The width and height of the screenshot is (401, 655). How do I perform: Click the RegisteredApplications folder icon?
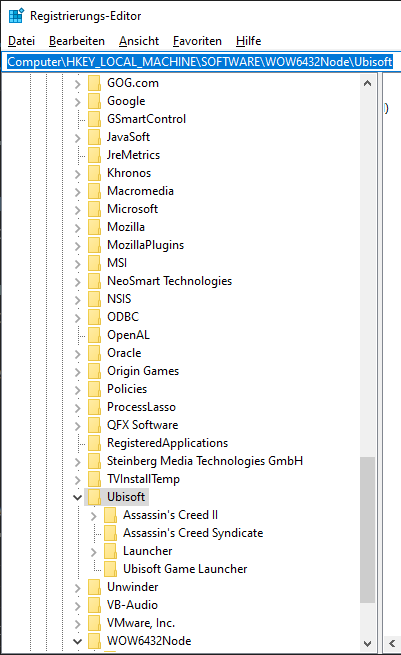click(x=94, y=443)
